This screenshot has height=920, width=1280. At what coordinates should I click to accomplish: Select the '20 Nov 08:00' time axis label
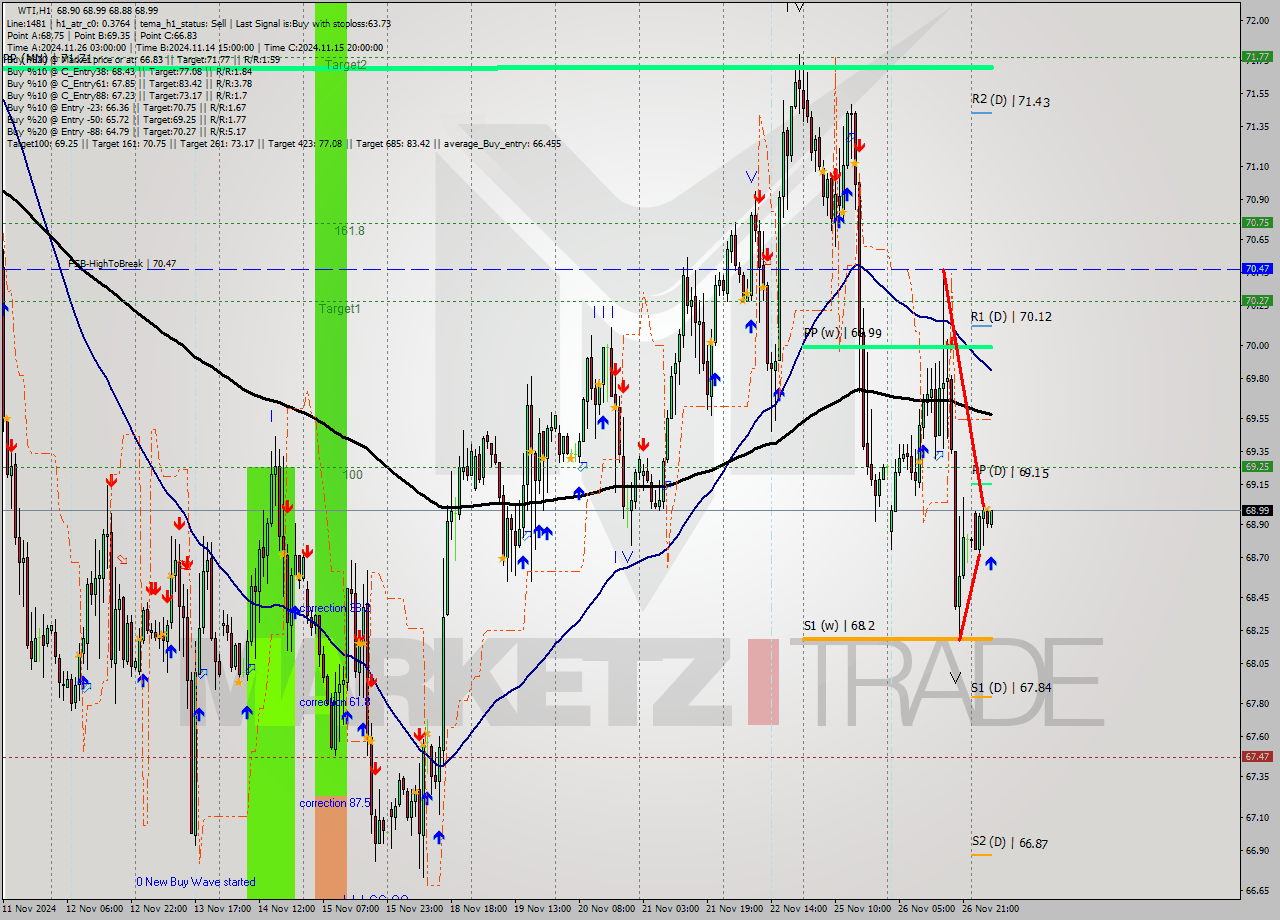point(607,909)
